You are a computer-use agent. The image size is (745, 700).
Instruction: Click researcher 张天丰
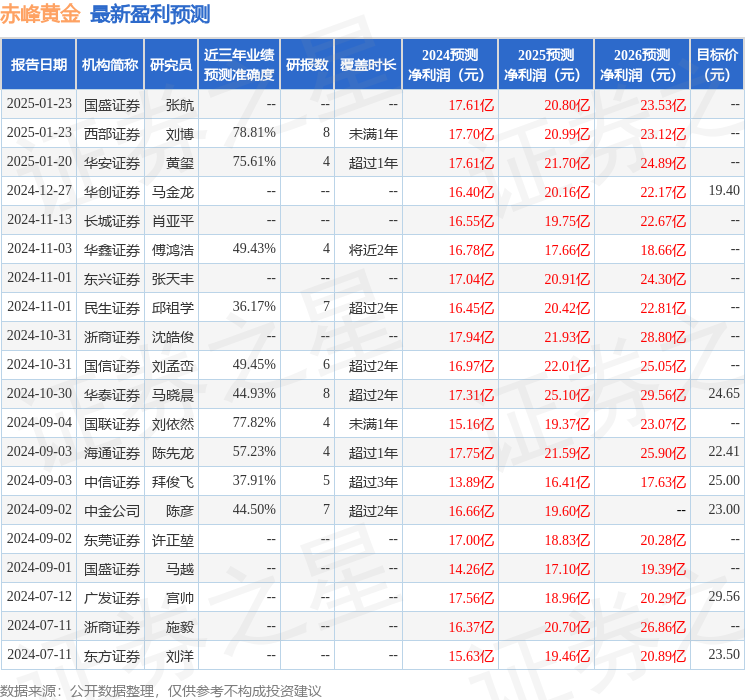pos(173,279)
